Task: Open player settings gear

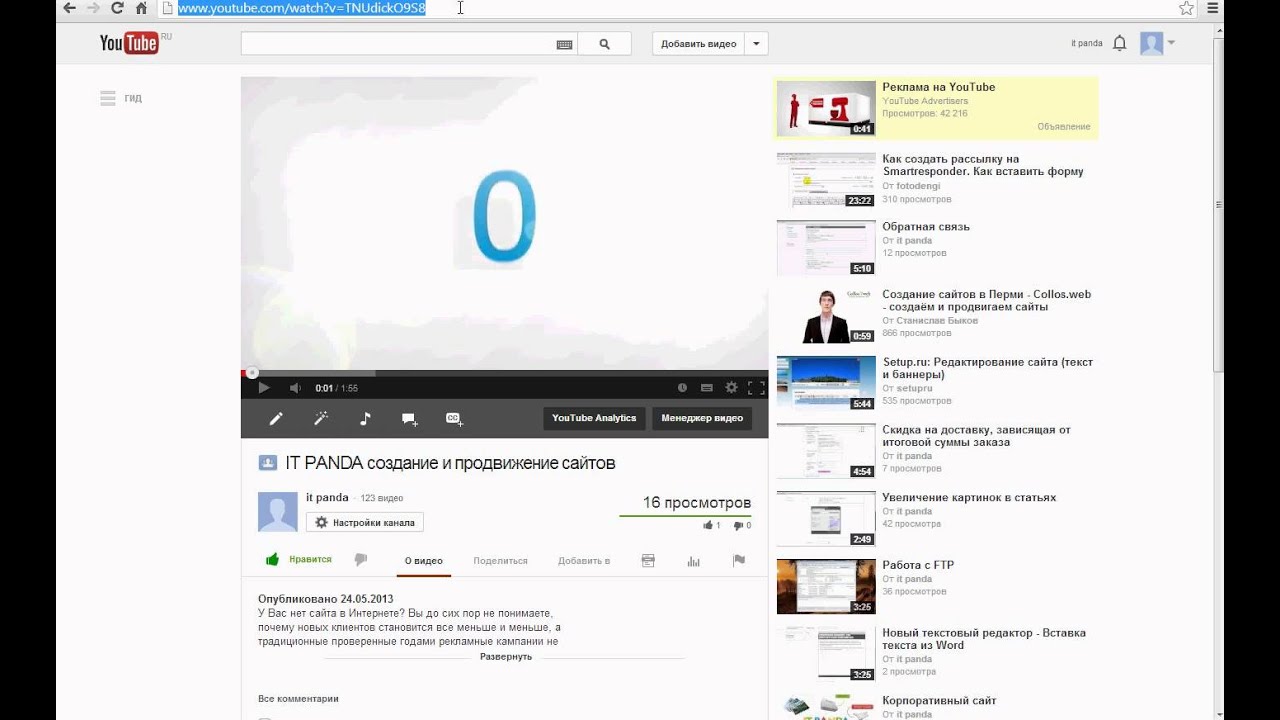Action: pos(731,388)
